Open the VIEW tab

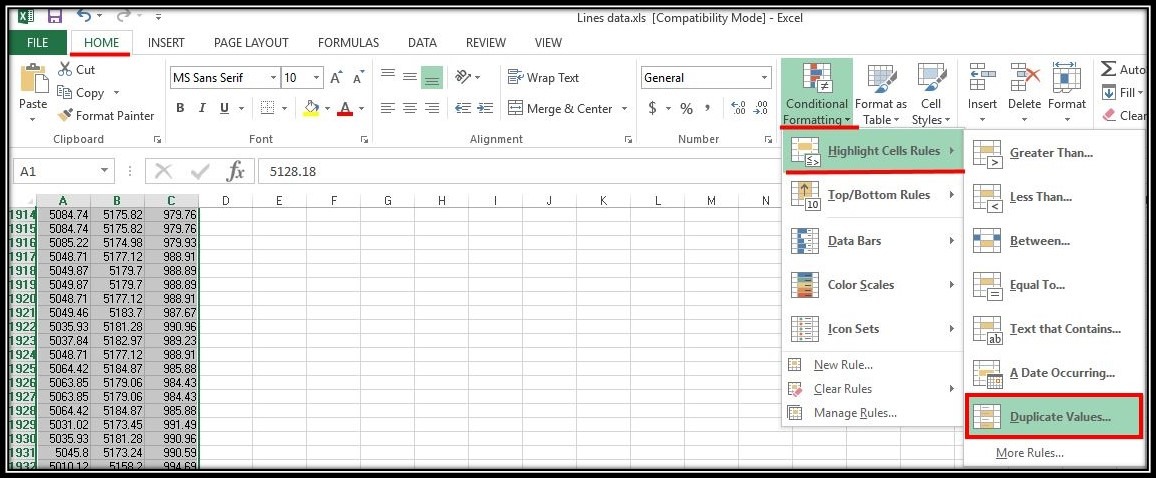tap(549, 43)
